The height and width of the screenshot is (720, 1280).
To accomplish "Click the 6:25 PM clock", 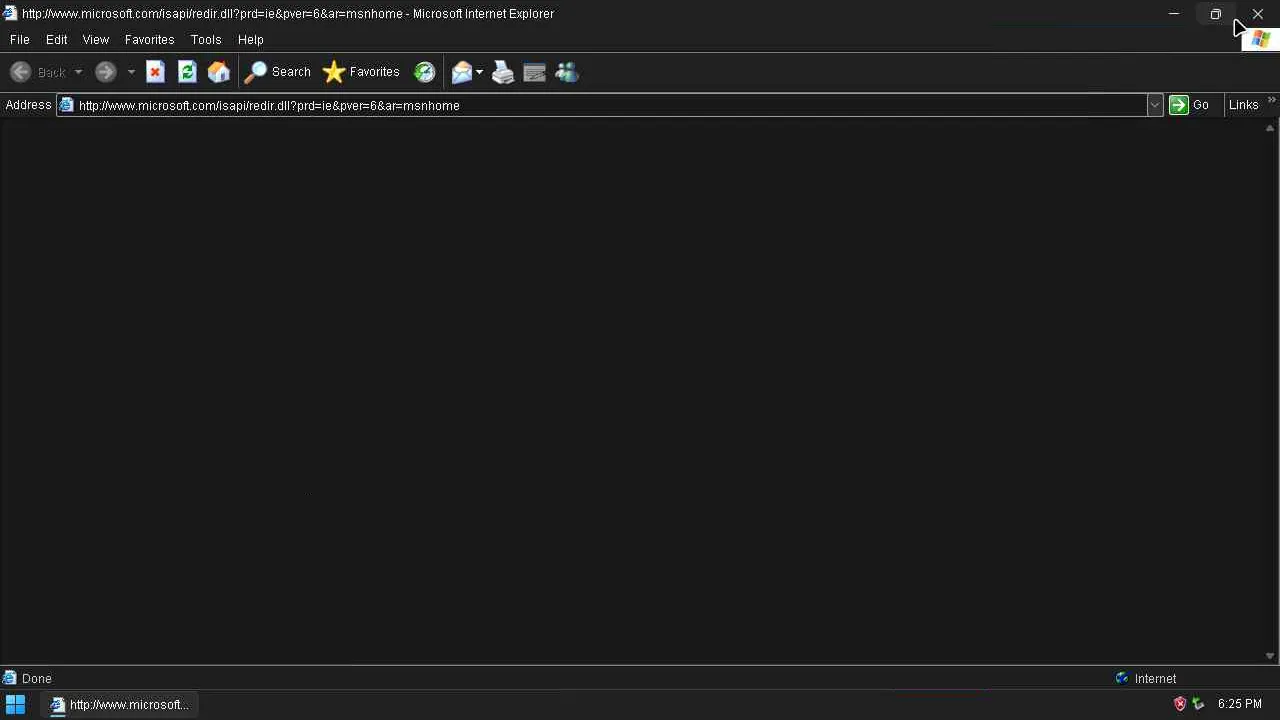I will pyautogui.click(x=1240, y=704).
